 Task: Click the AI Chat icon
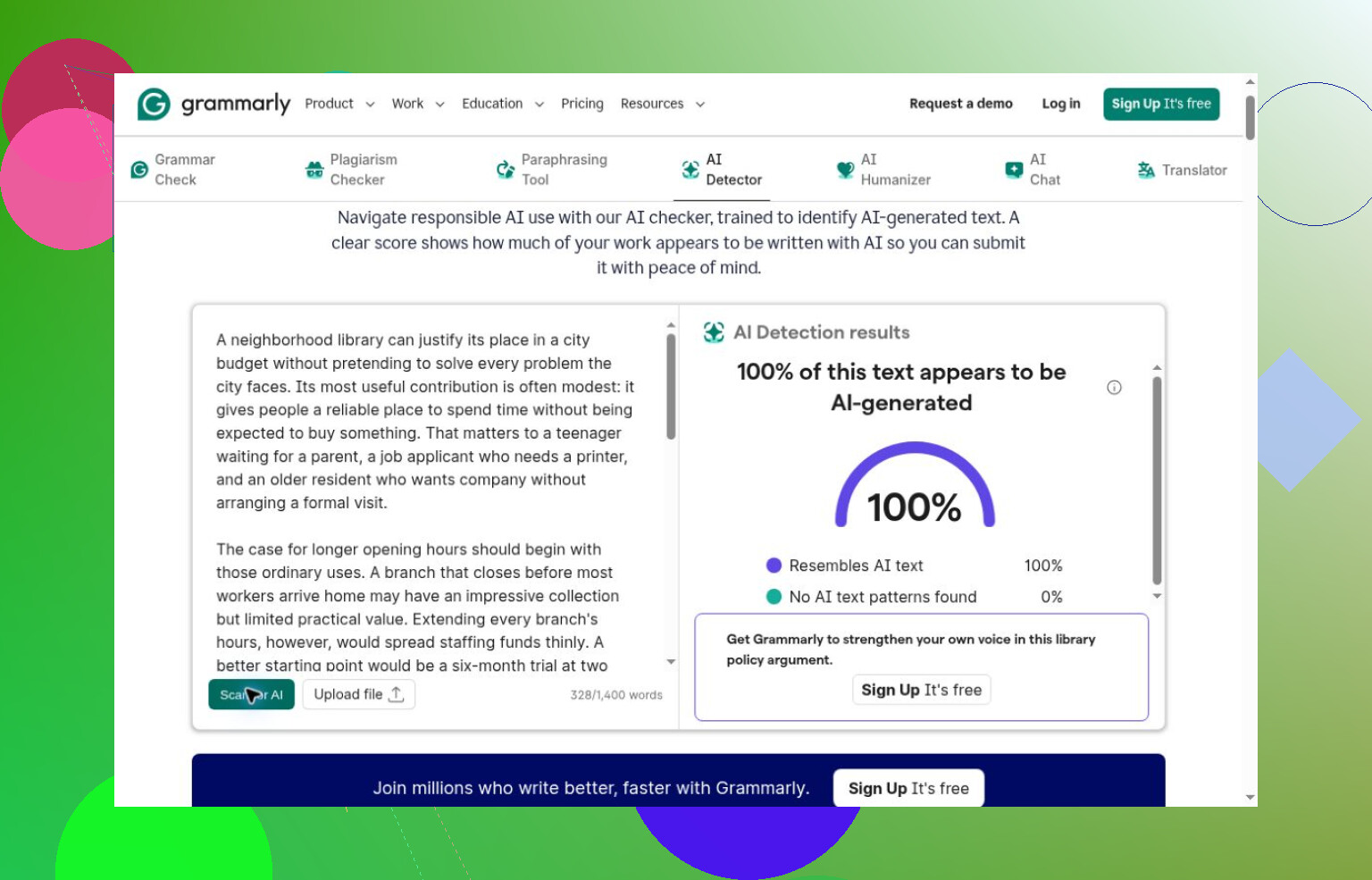pos(1014,170)
